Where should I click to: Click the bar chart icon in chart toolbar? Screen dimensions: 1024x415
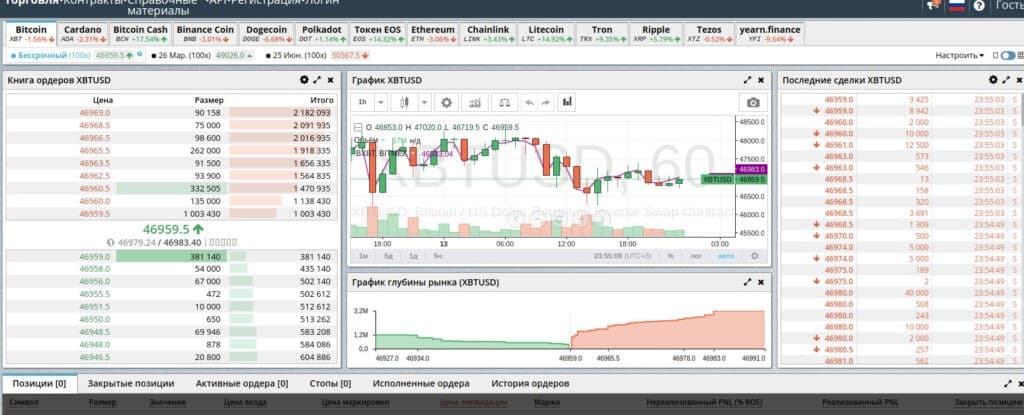(567, 102)
